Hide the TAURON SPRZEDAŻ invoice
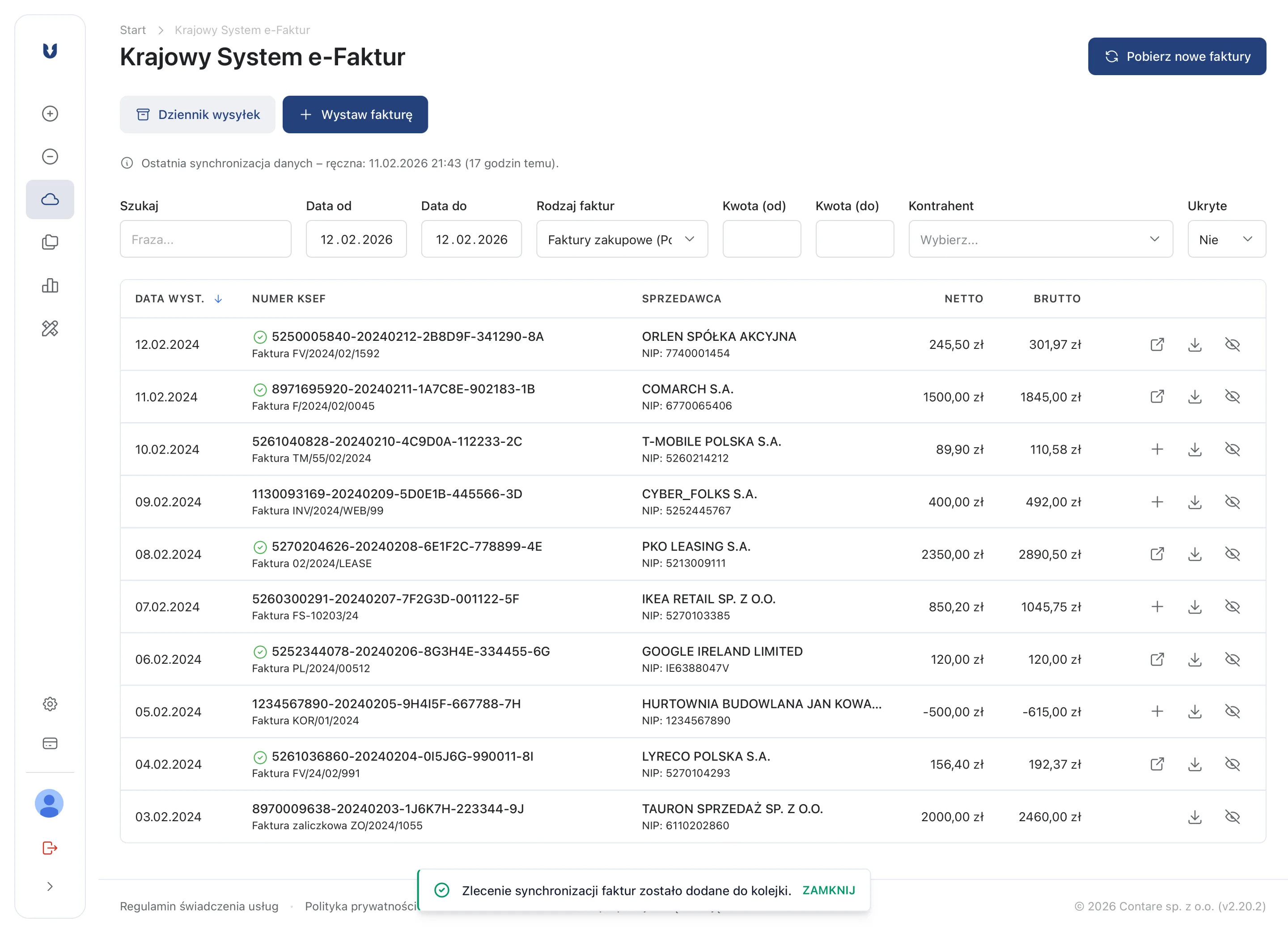Image resolution: width=1288 pixels, height=933 pixels. coord(1233,817)
